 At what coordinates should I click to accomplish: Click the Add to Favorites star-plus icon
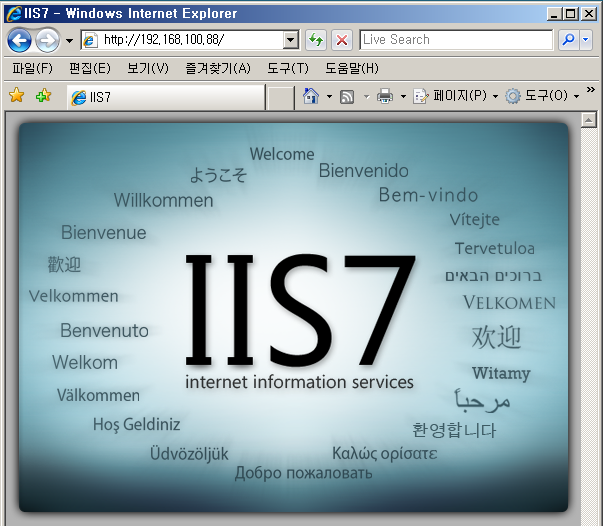pyautogui.click(x=43, y=95)
